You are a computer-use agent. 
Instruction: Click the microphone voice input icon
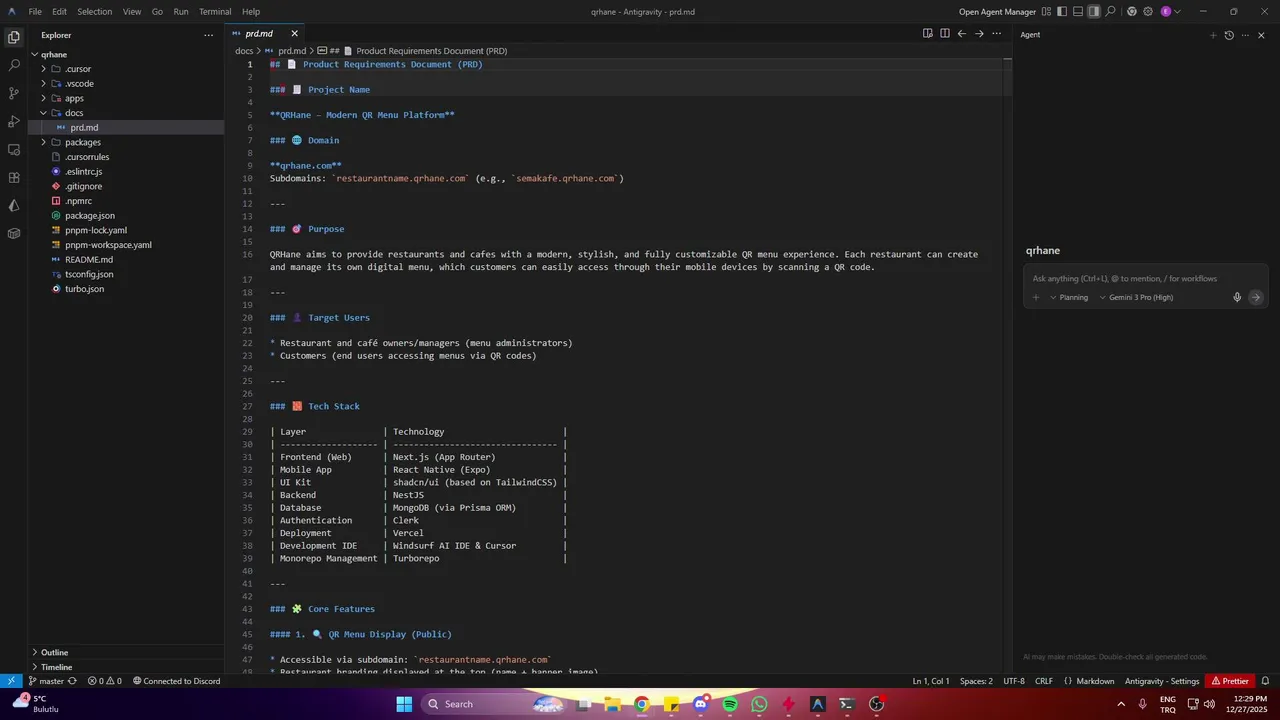(x=1237, y=297)
